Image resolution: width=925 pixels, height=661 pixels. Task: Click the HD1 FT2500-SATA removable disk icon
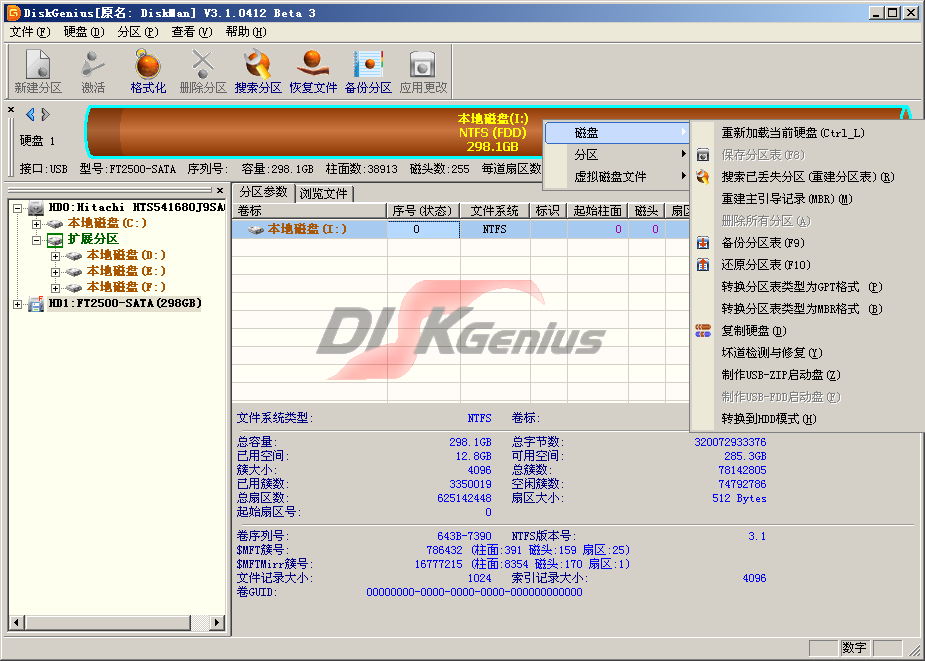pos(36,303)
